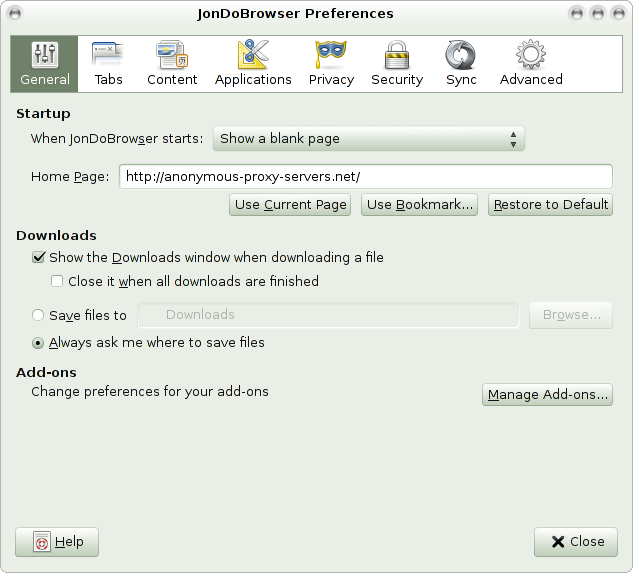Select the Save files to radio button
The height and width of the screenshot is (573, 633).
pyautogui.click(x=38, y=315)
